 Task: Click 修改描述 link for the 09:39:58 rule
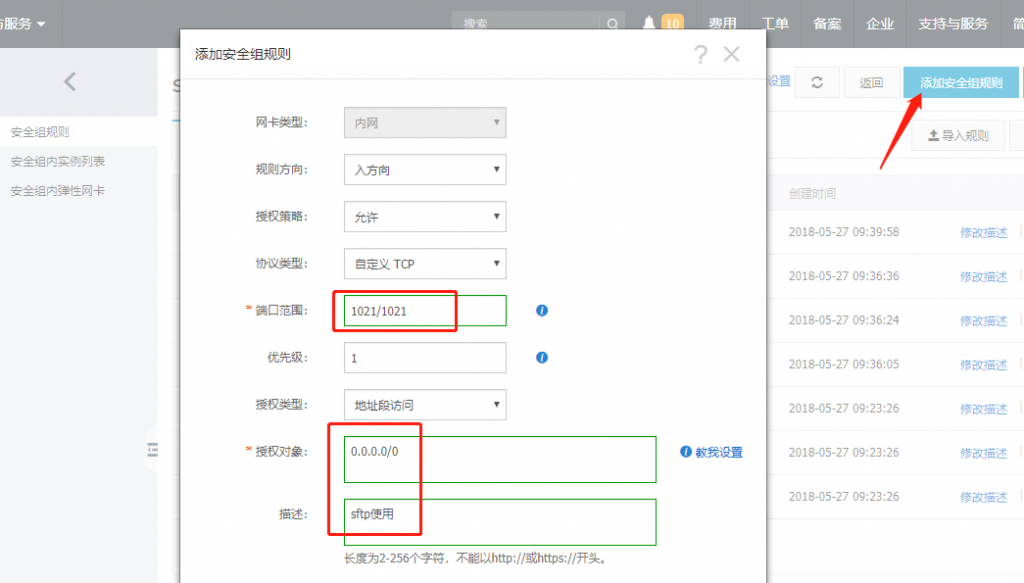click(x=983, y=232)
